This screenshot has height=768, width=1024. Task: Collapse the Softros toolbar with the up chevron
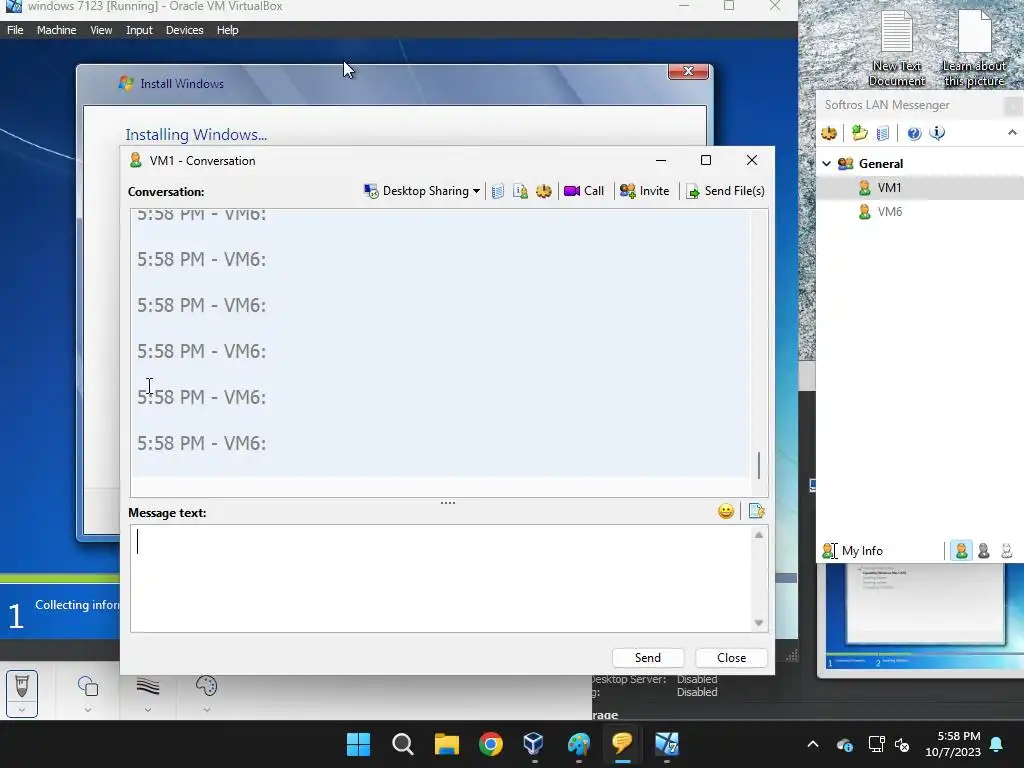(x=1012, y=133)
